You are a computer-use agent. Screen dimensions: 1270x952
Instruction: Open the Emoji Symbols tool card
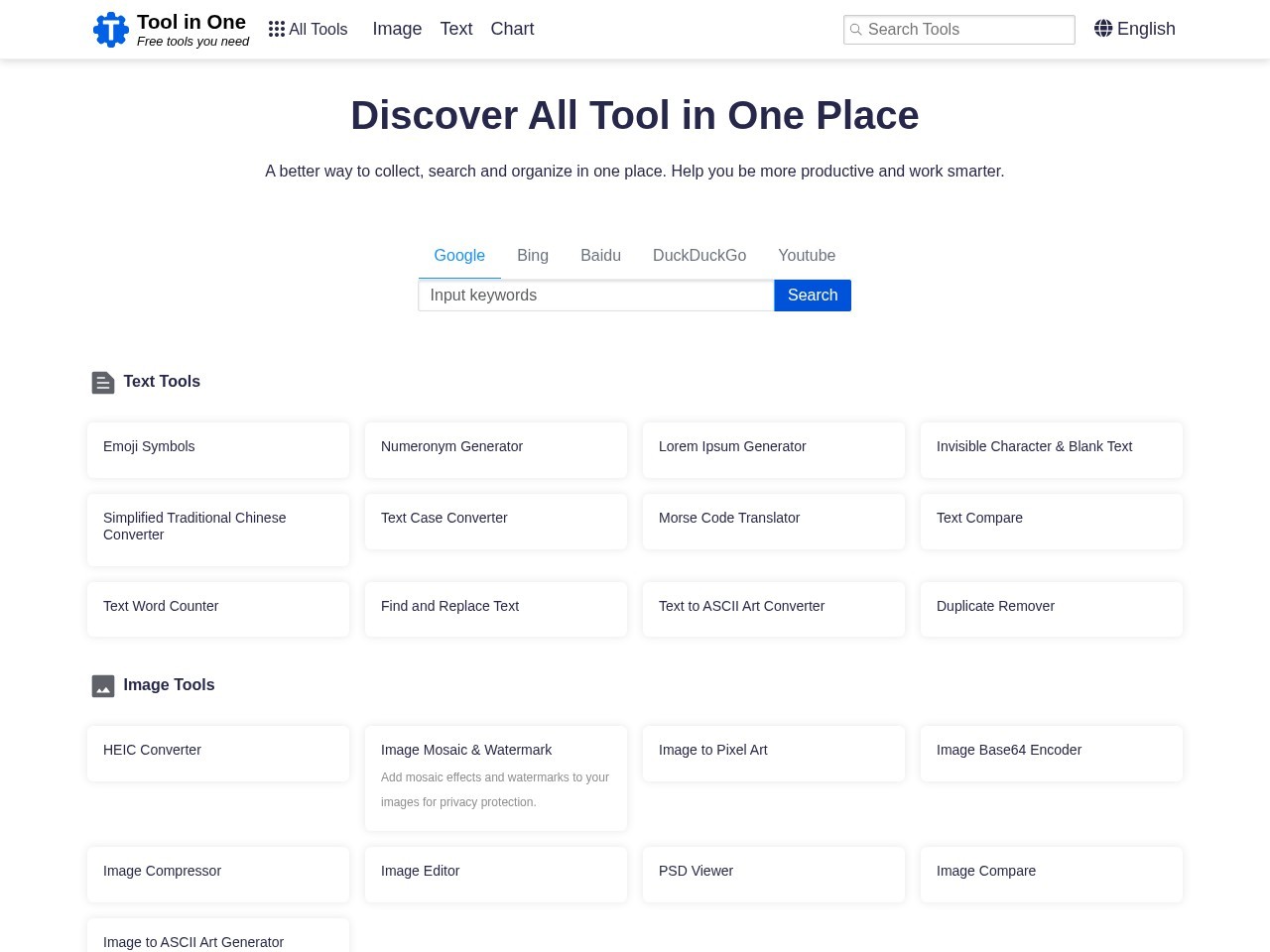coord(218,450)
